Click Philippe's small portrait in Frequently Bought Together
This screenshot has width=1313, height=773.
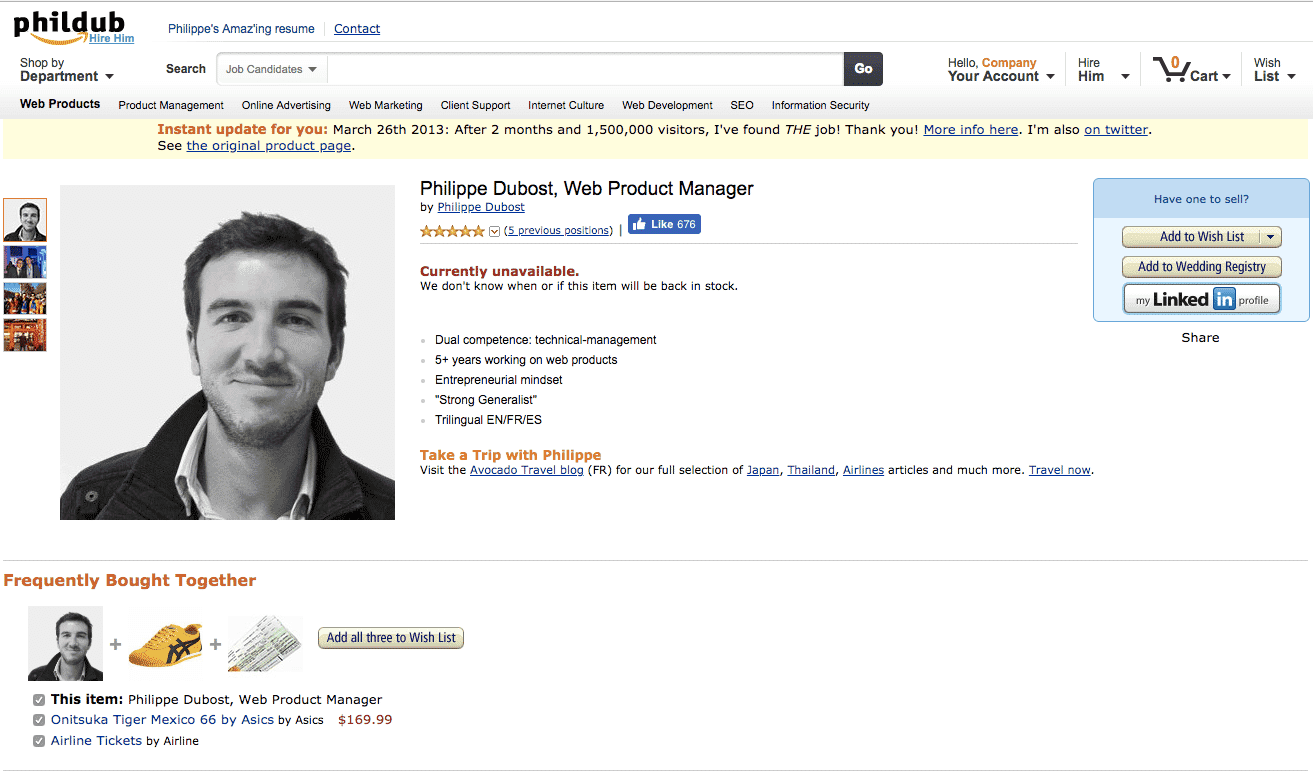pyautogui.click(x=65, y=643)
